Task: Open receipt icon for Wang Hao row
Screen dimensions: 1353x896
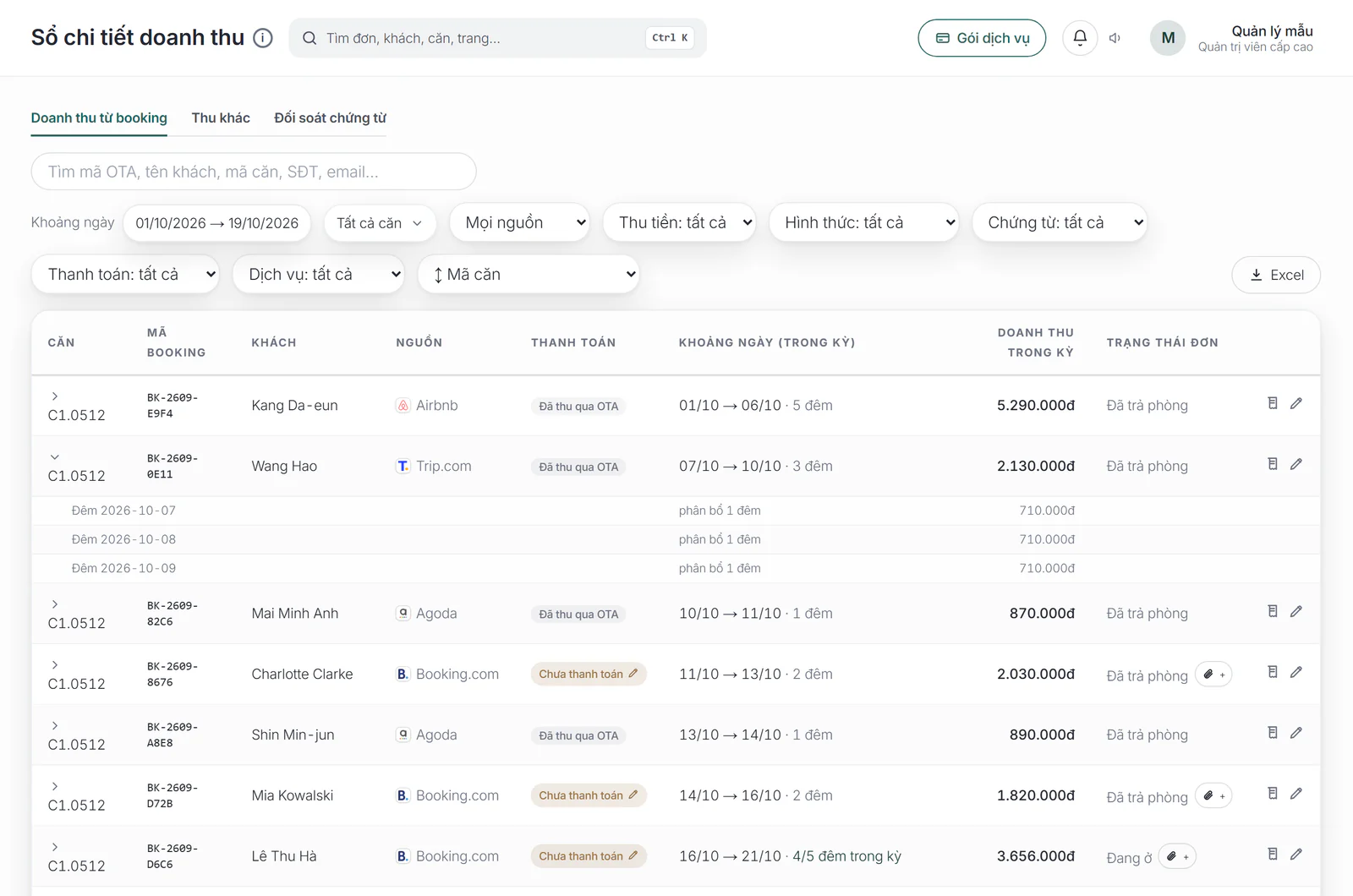Action: click(1273, 465)
